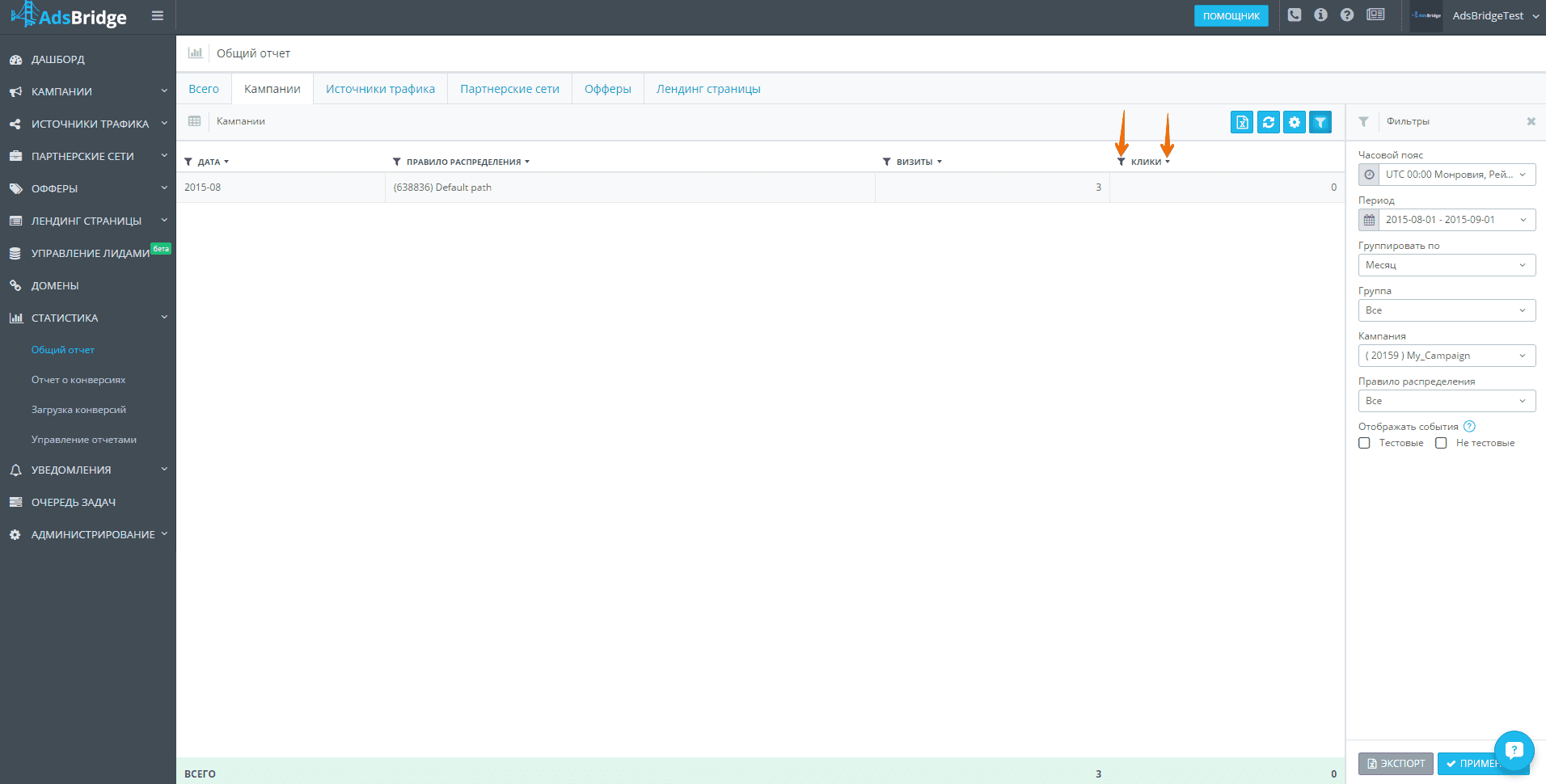Open the Часовой пояс timezone dropdown

(1447, 175)
